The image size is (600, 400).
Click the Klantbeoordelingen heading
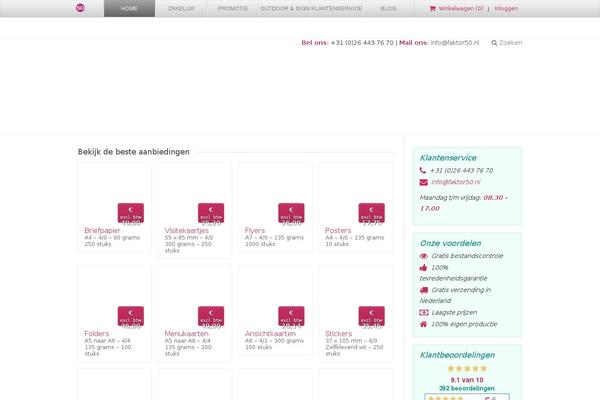click(x=457, y=355)
